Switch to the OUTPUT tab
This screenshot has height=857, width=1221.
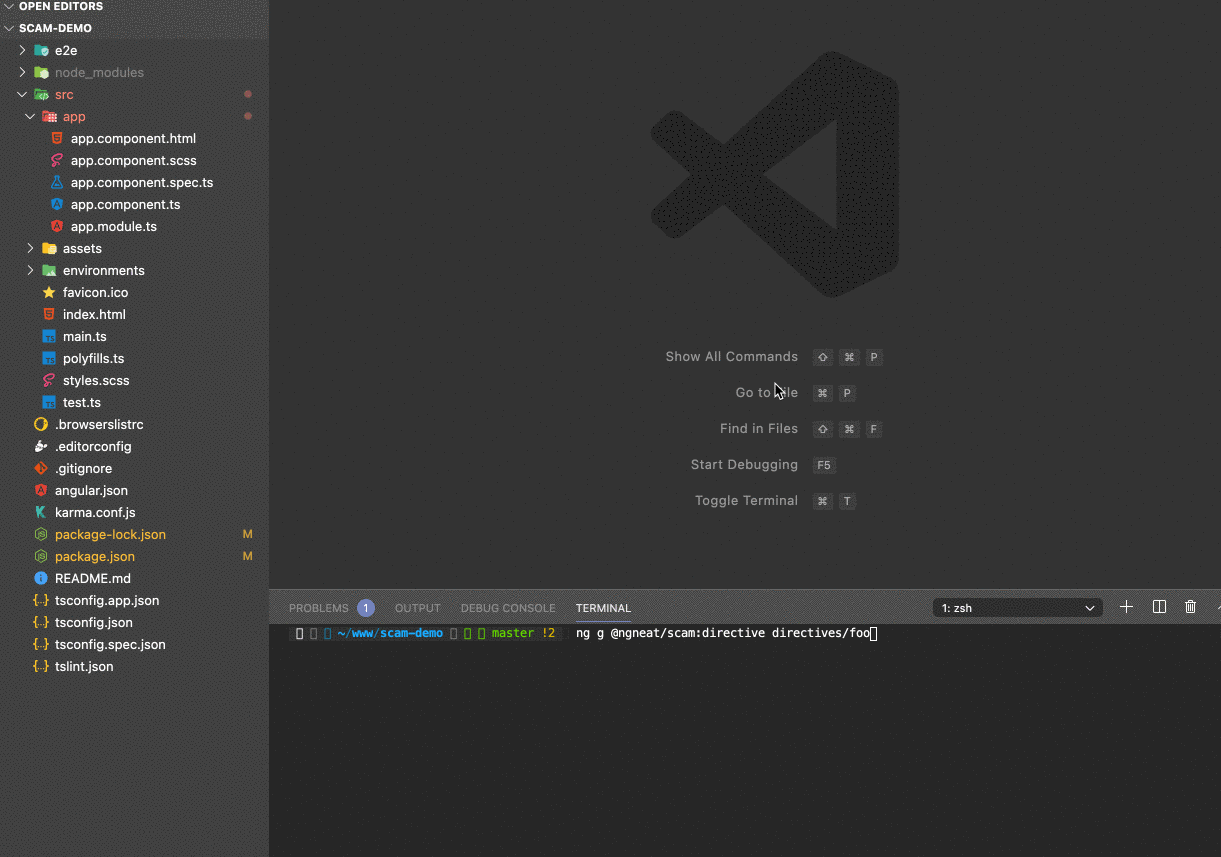tap(418, 608)
